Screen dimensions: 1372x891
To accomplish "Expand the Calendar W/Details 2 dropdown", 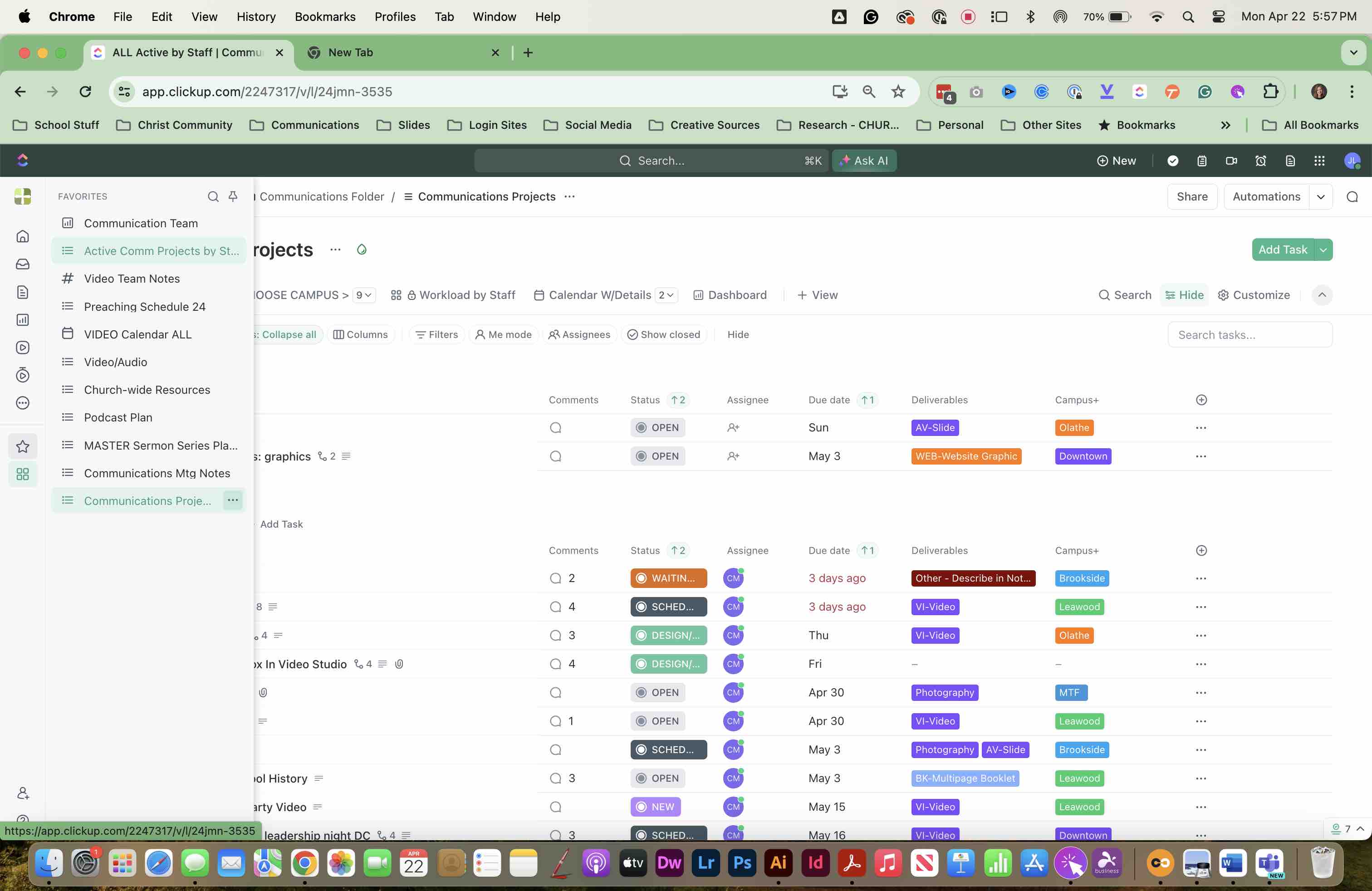I will tap(666, 295).
